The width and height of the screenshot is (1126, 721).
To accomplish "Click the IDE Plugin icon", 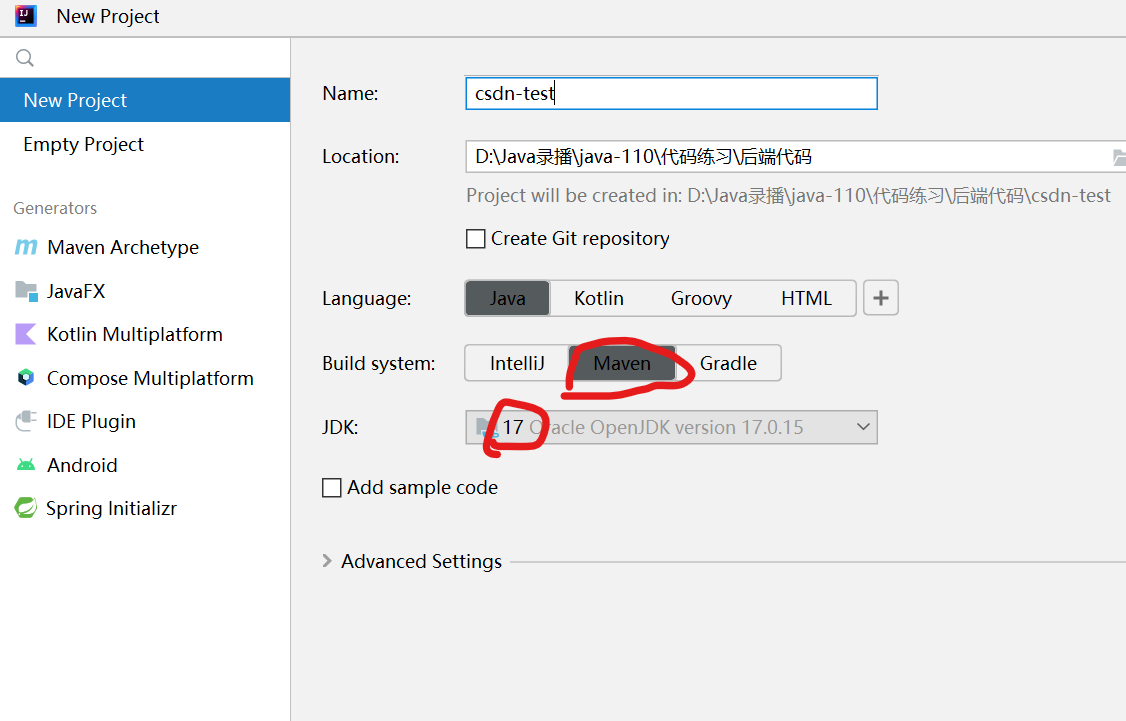I will click(26, 421).
